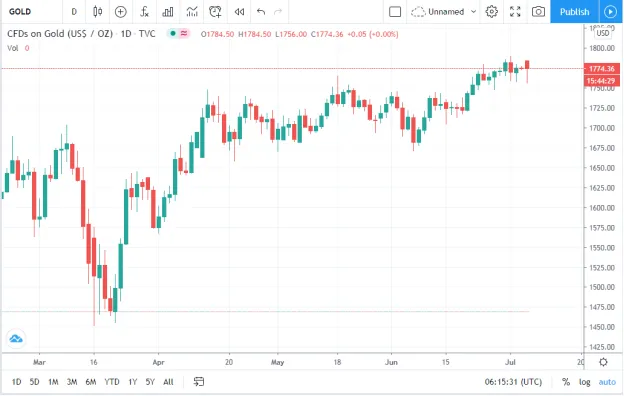
Task: Click the 1800.00 price axis label
Action: 602,48
